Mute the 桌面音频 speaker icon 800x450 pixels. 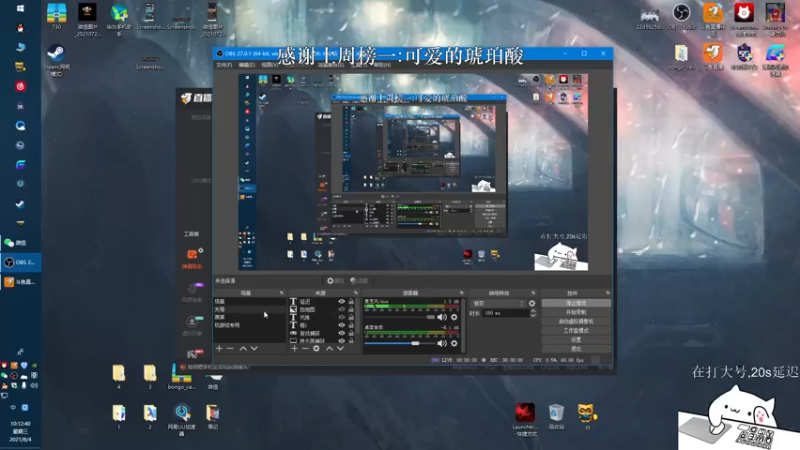tap(442, 343)
